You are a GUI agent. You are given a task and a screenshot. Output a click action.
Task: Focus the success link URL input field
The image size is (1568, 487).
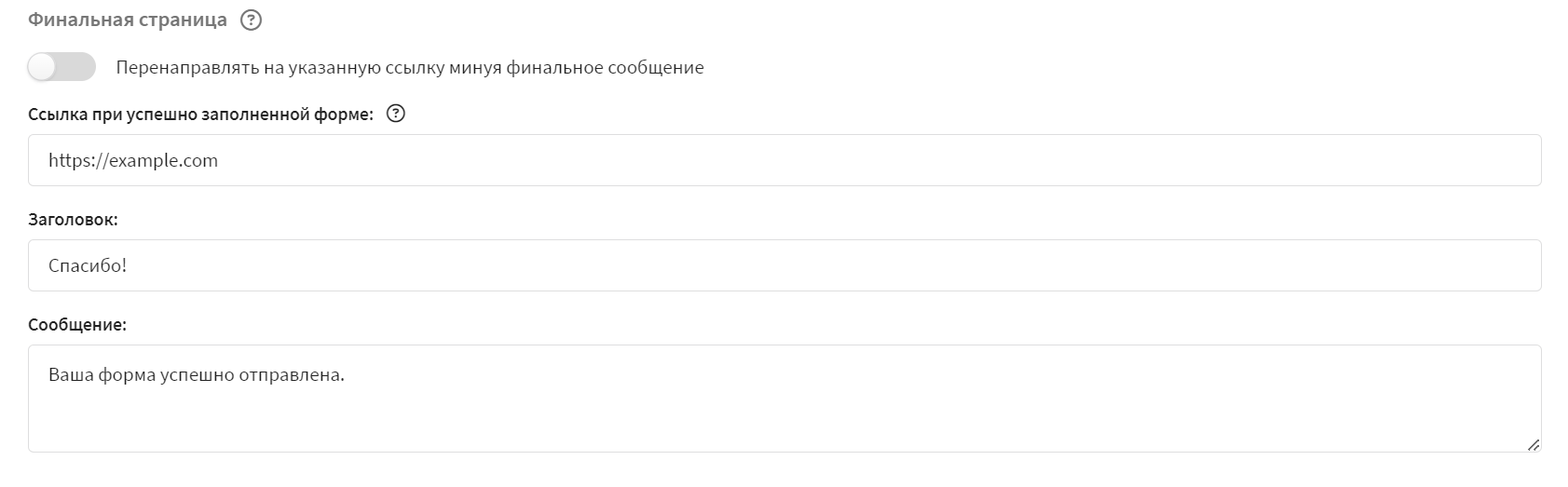pos(784,160)
